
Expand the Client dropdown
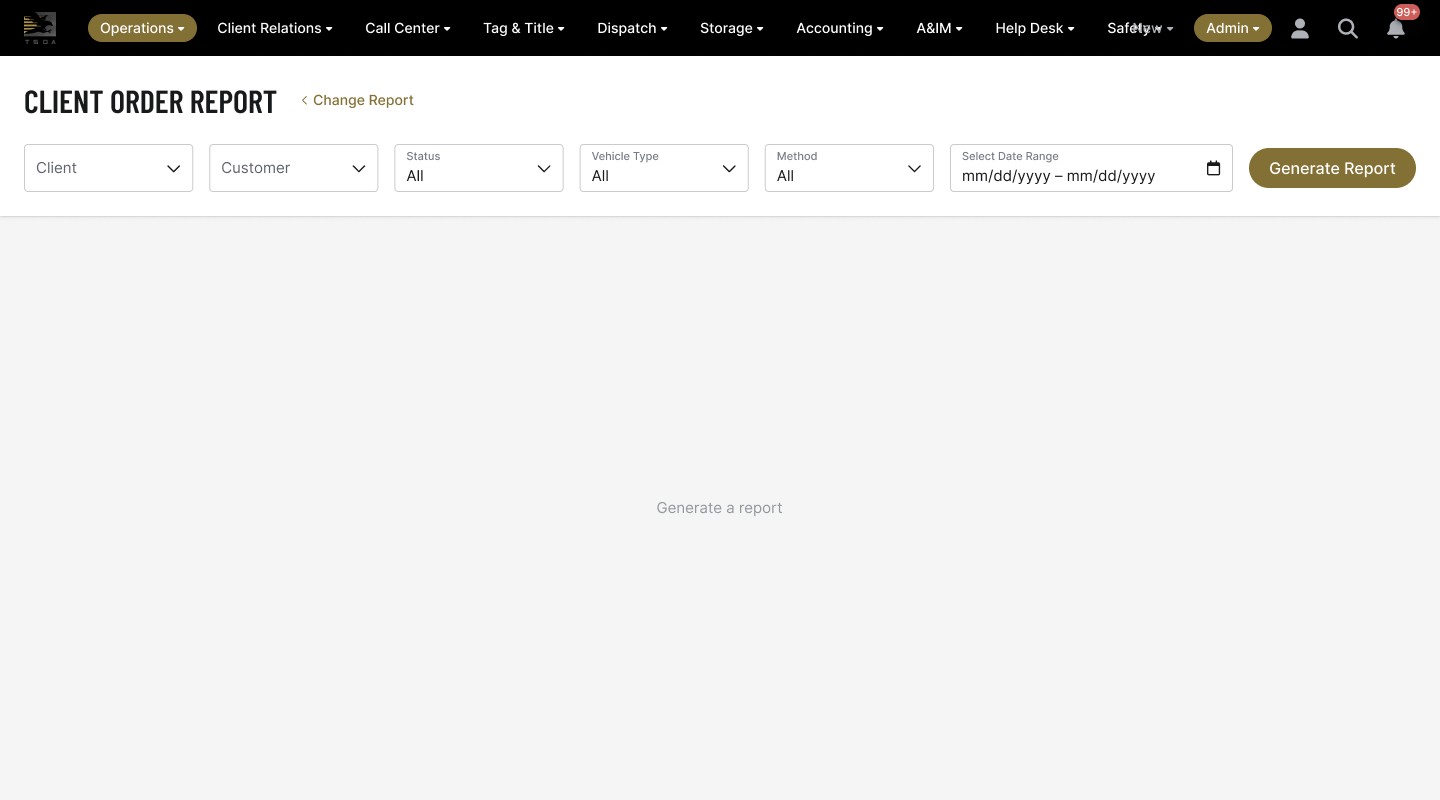click(x=108, y=168)
